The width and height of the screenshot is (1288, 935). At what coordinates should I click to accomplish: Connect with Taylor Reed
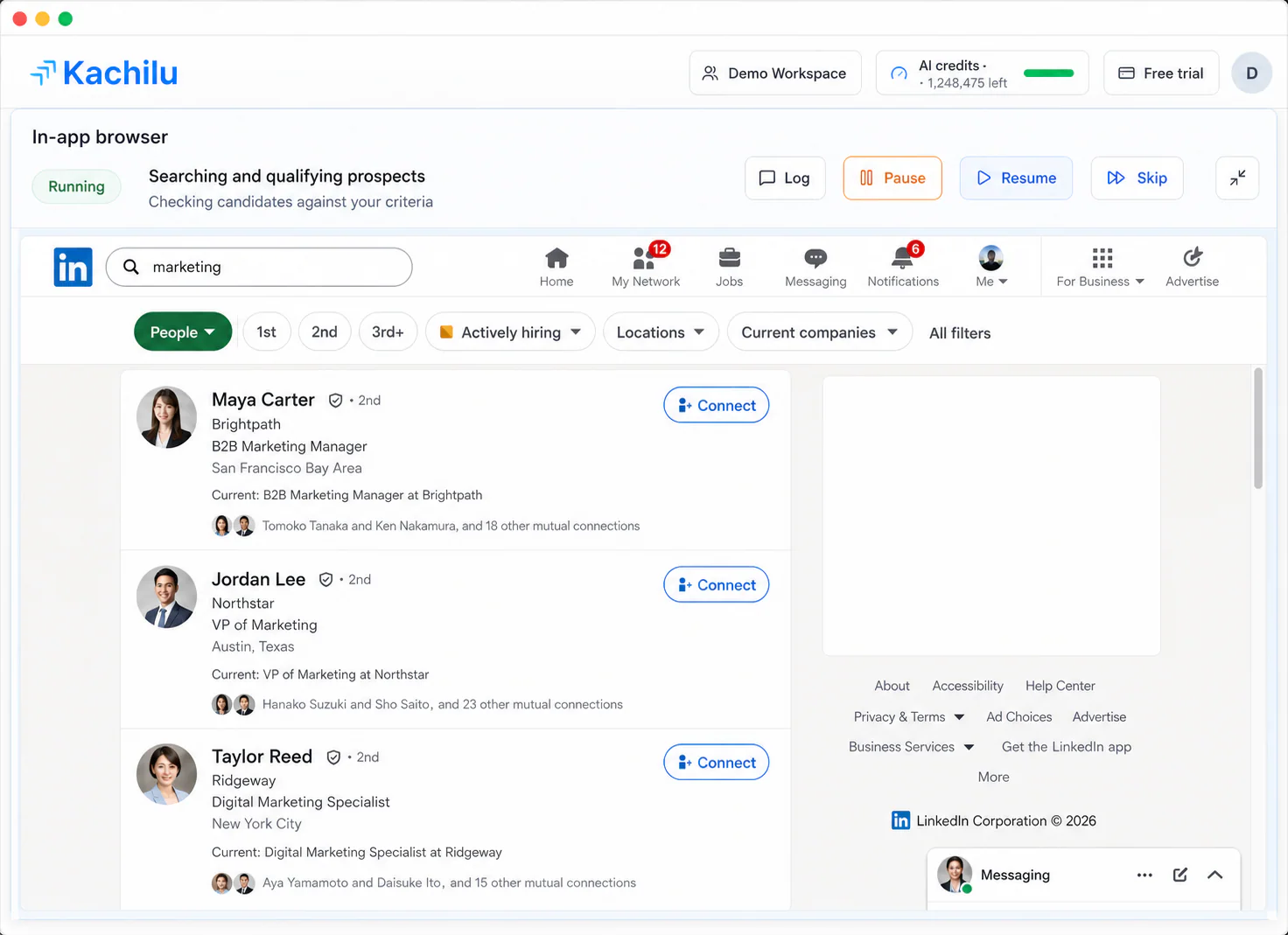(717, 762)
